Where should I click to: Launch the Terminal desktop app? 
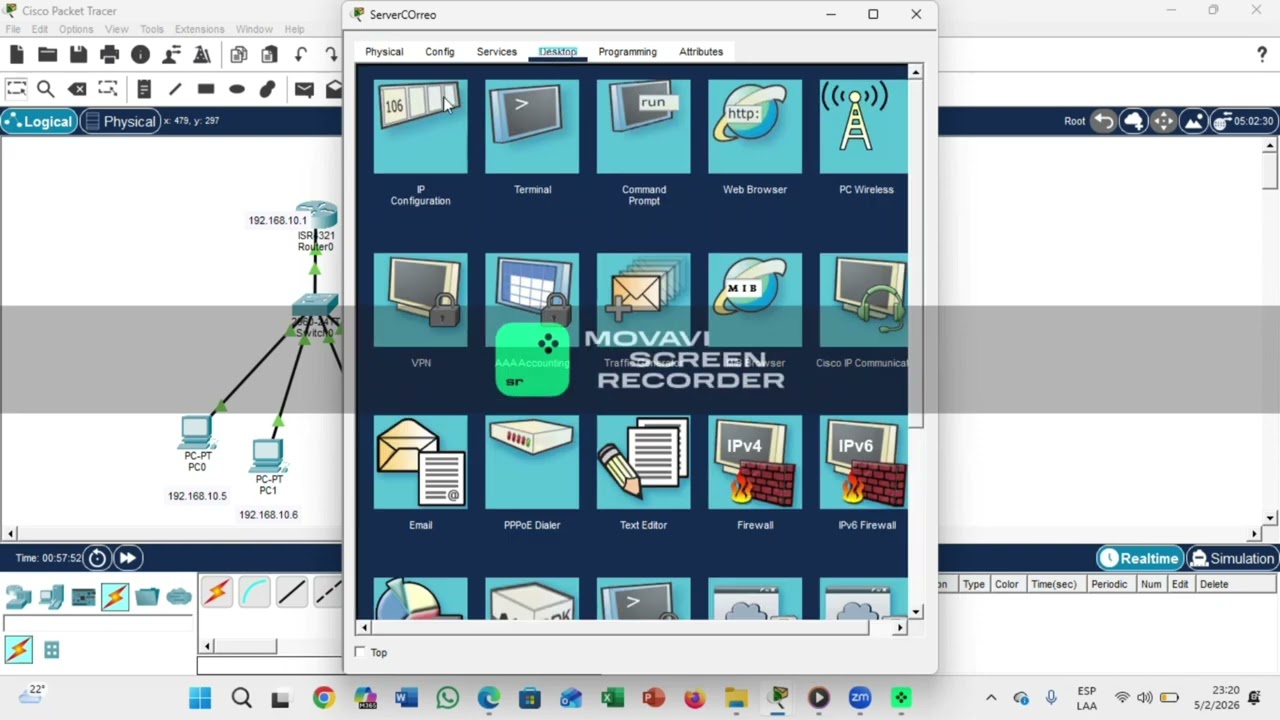(x=532, y=127)
